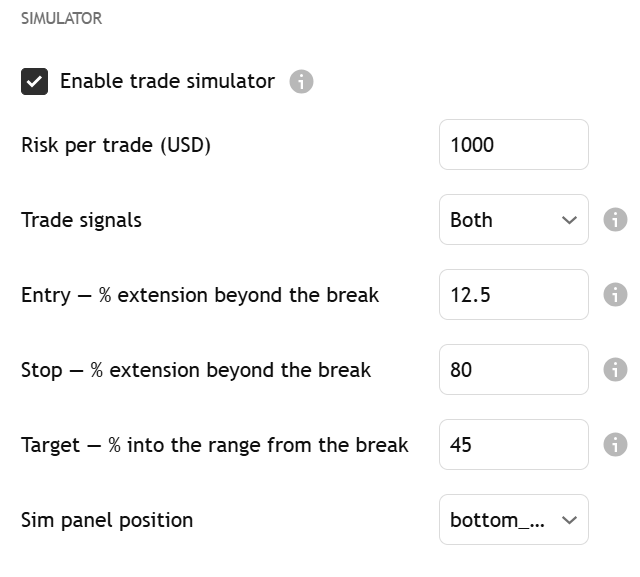Image resolution: width=640 pixels, height=577 pixels.
Task: Select the Stop extension field showing 80
Action: tap(513, 370)
